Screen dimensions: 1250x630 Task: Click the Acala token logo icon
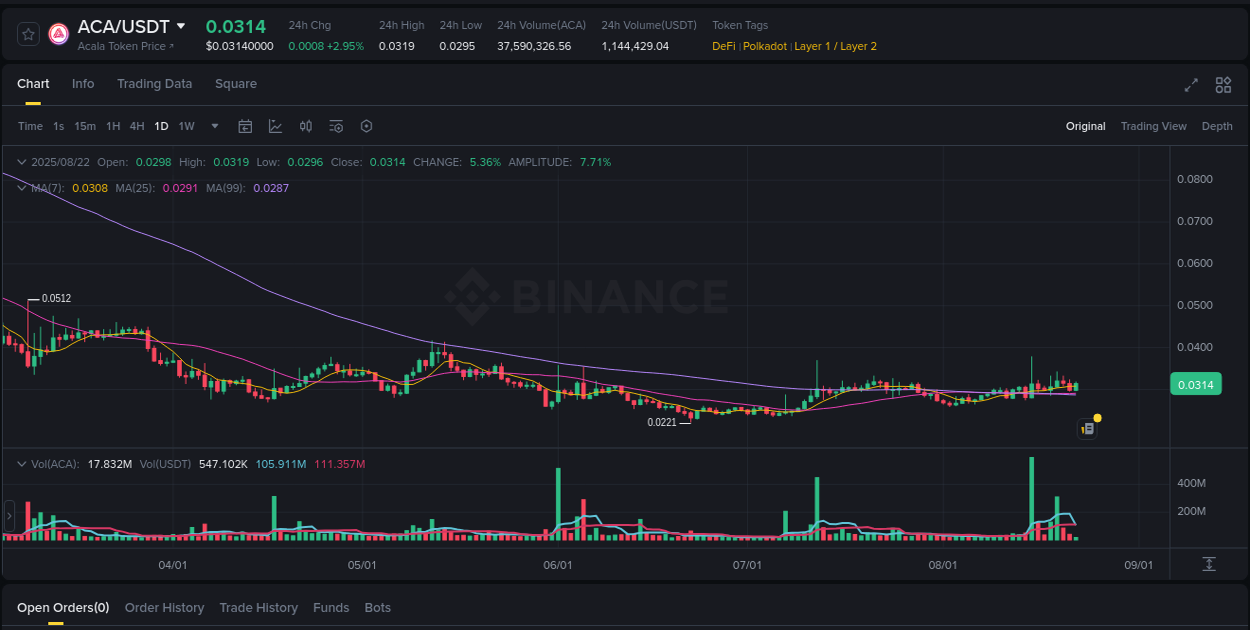[x=58, y=33]
